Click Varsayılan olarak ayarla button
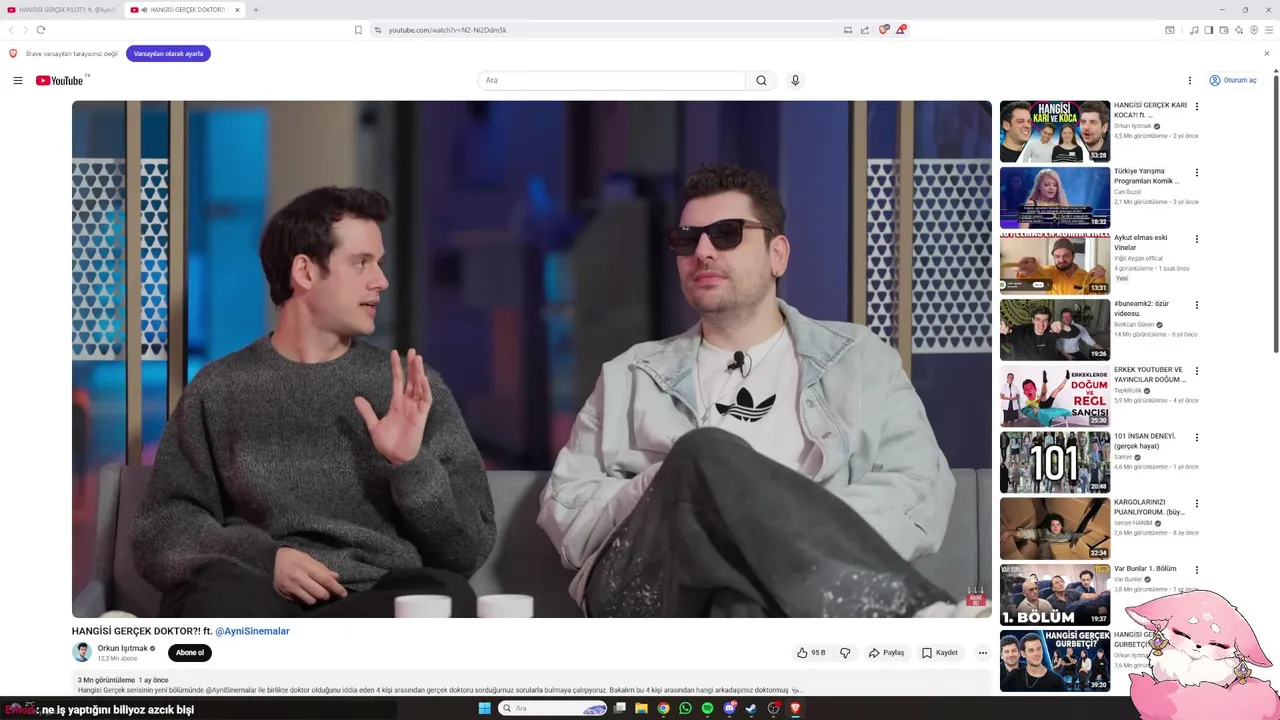 point(168,54)
